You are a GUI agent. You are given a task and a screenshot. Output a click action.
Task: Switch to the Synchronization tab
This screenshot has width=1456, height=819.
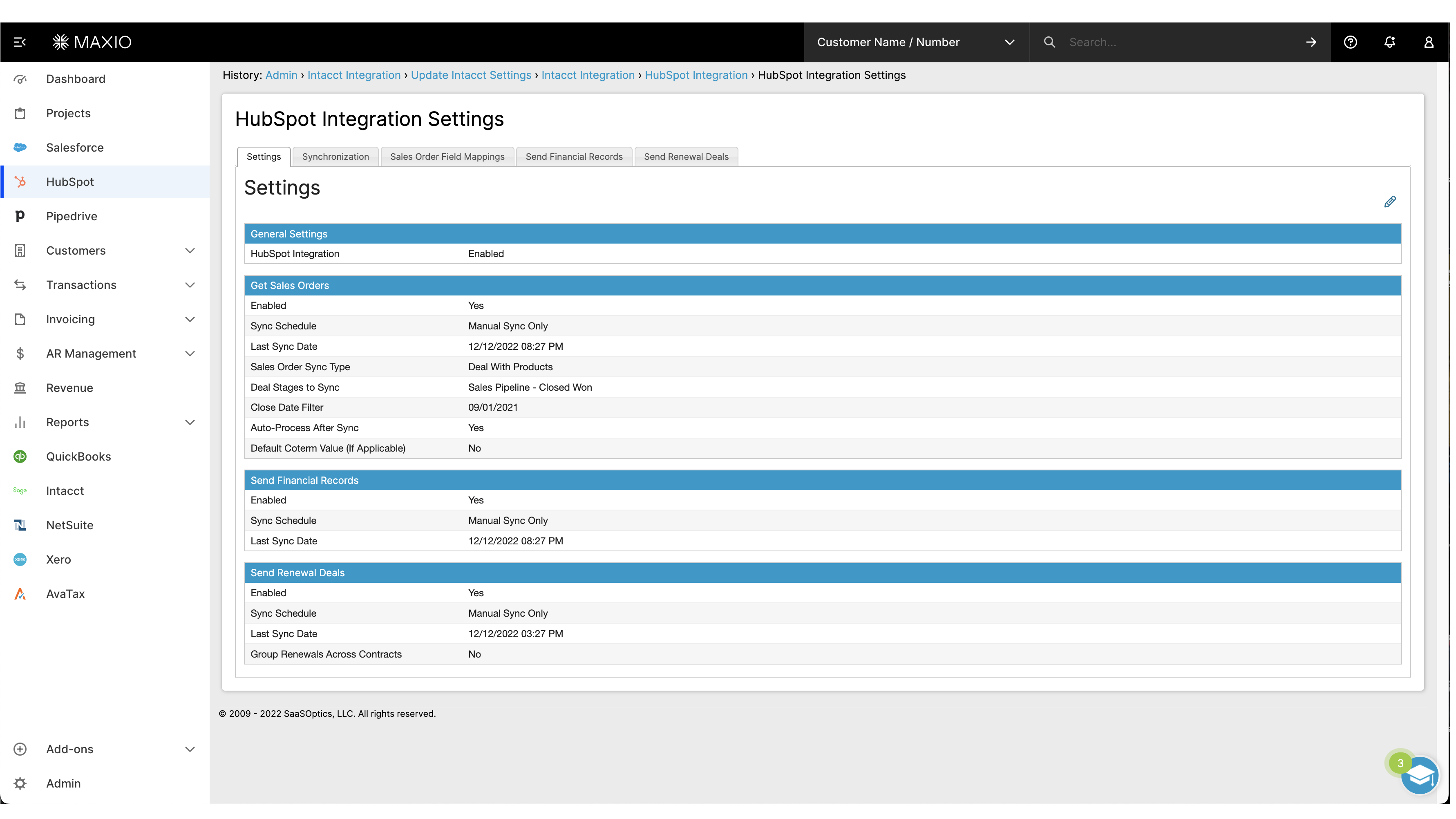pyautogui.click(x=335, y=157)
